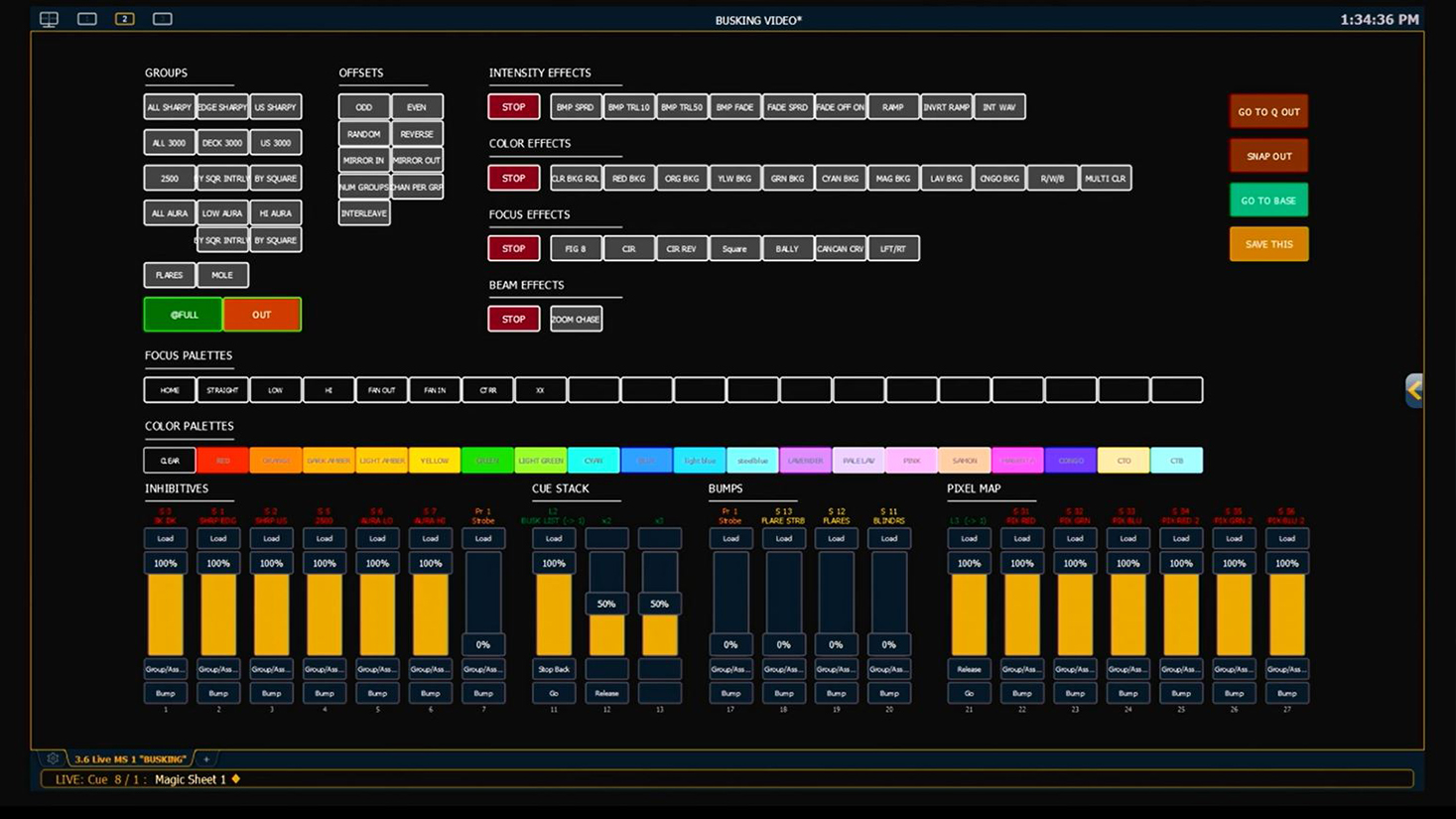This screenshot has height=819, width=1456.
Task: Select the ALL SHARPY group
Action: coord(169,107)
